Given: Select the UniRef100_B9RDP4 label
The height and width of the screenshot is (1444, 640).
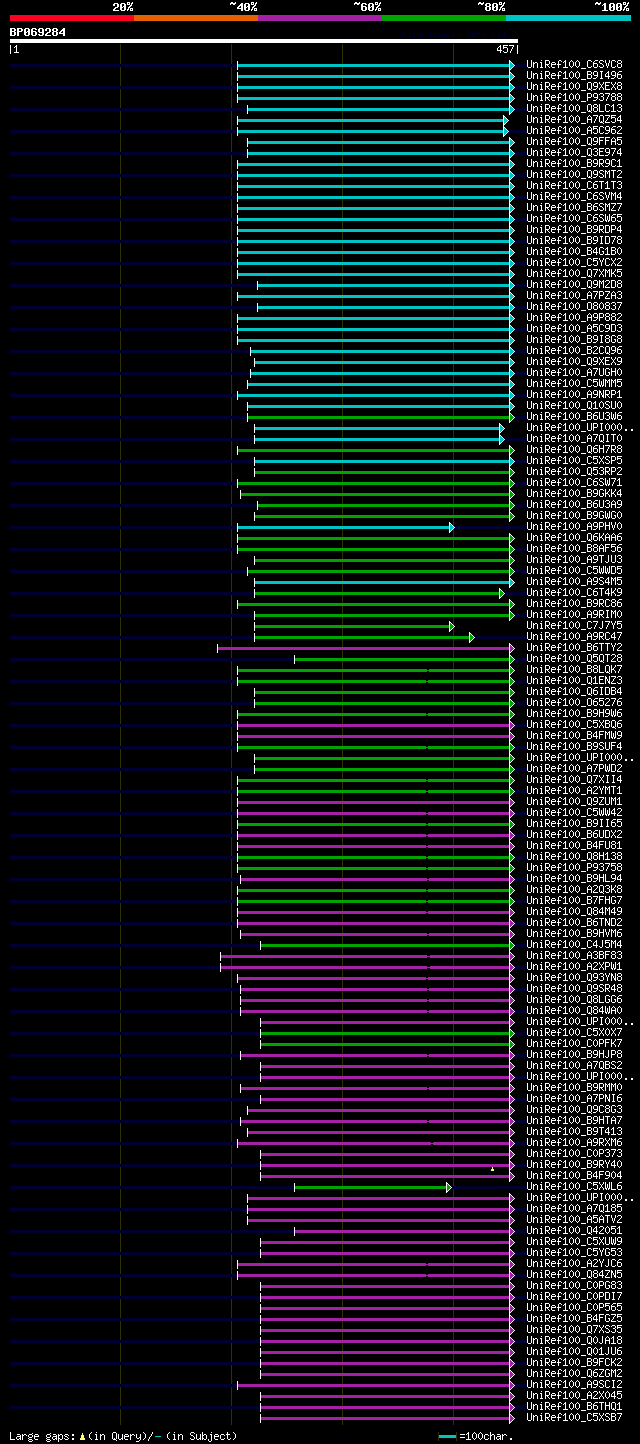Looking at the screenshot, I should [574, 229].
